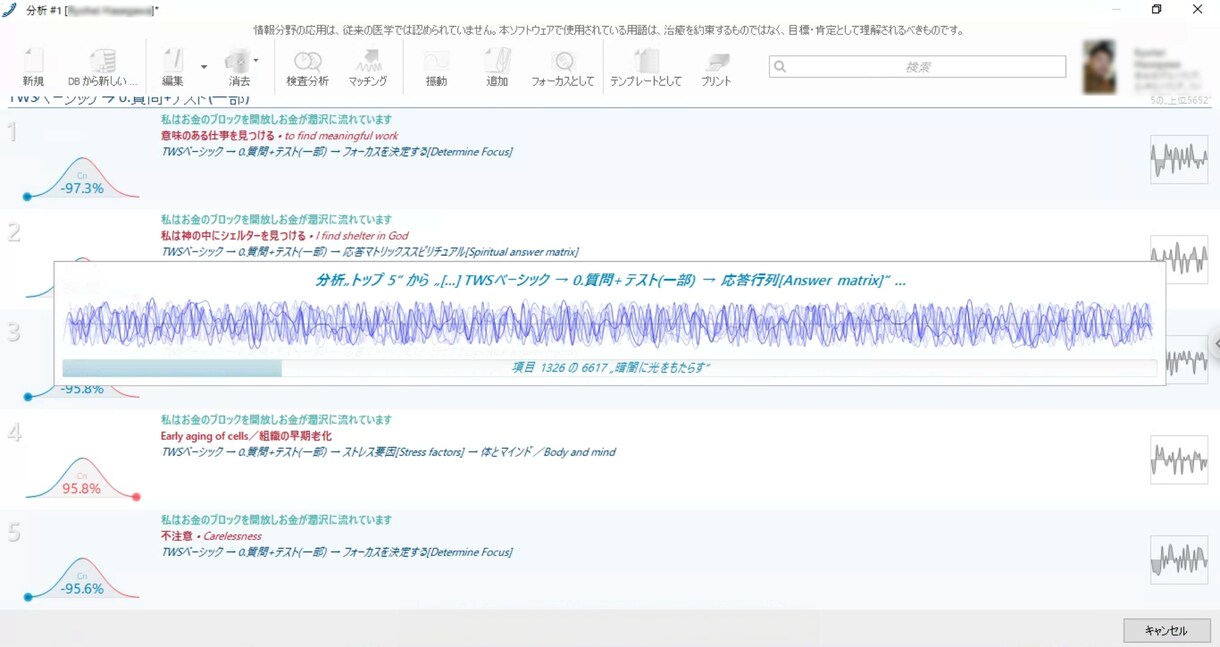Click the マッチング toolbar icon

(368, 67)
